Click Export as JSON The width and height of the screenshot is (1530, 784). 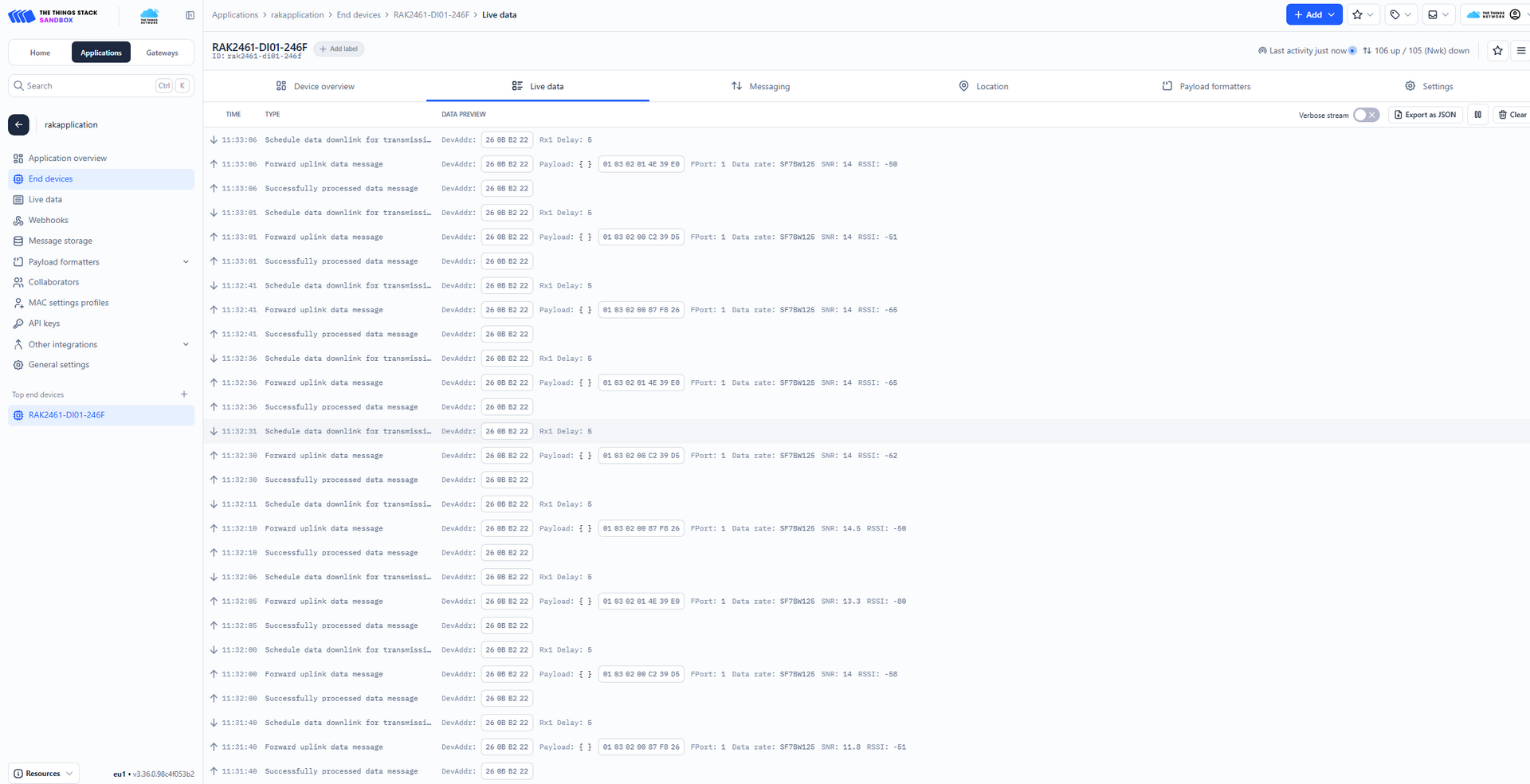(1425, 115)
